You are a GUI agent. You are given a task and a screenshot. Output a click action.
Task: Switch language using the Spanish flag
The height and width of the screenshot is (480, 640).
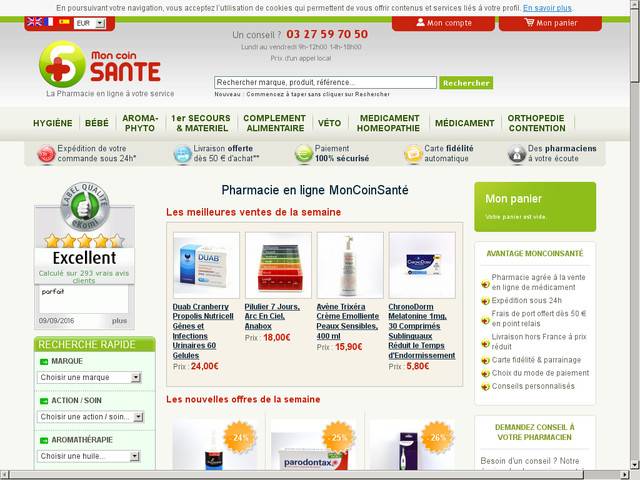coord(64,22)
